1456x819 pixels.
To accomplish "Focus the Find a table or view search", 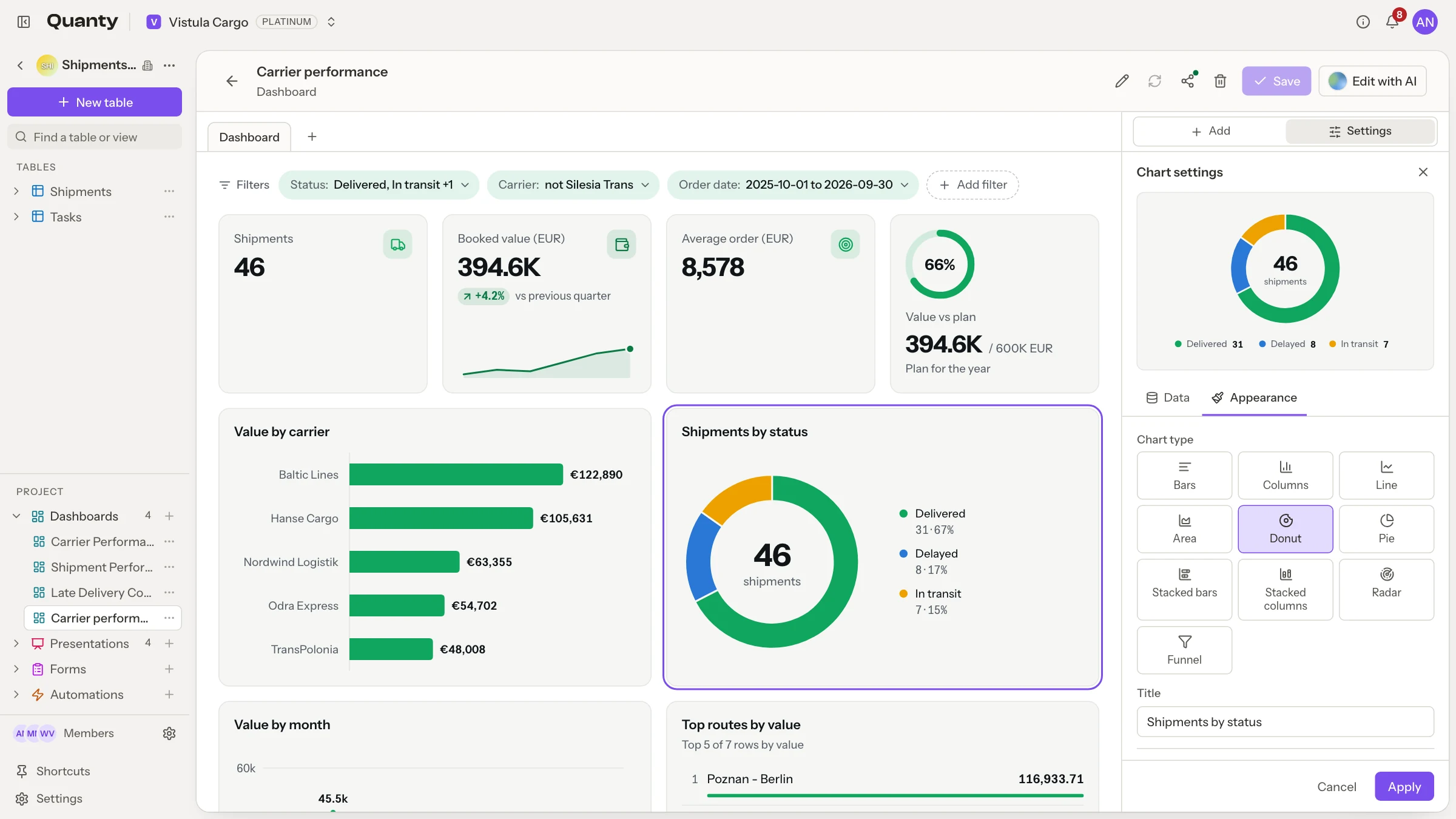I will 95,137.
